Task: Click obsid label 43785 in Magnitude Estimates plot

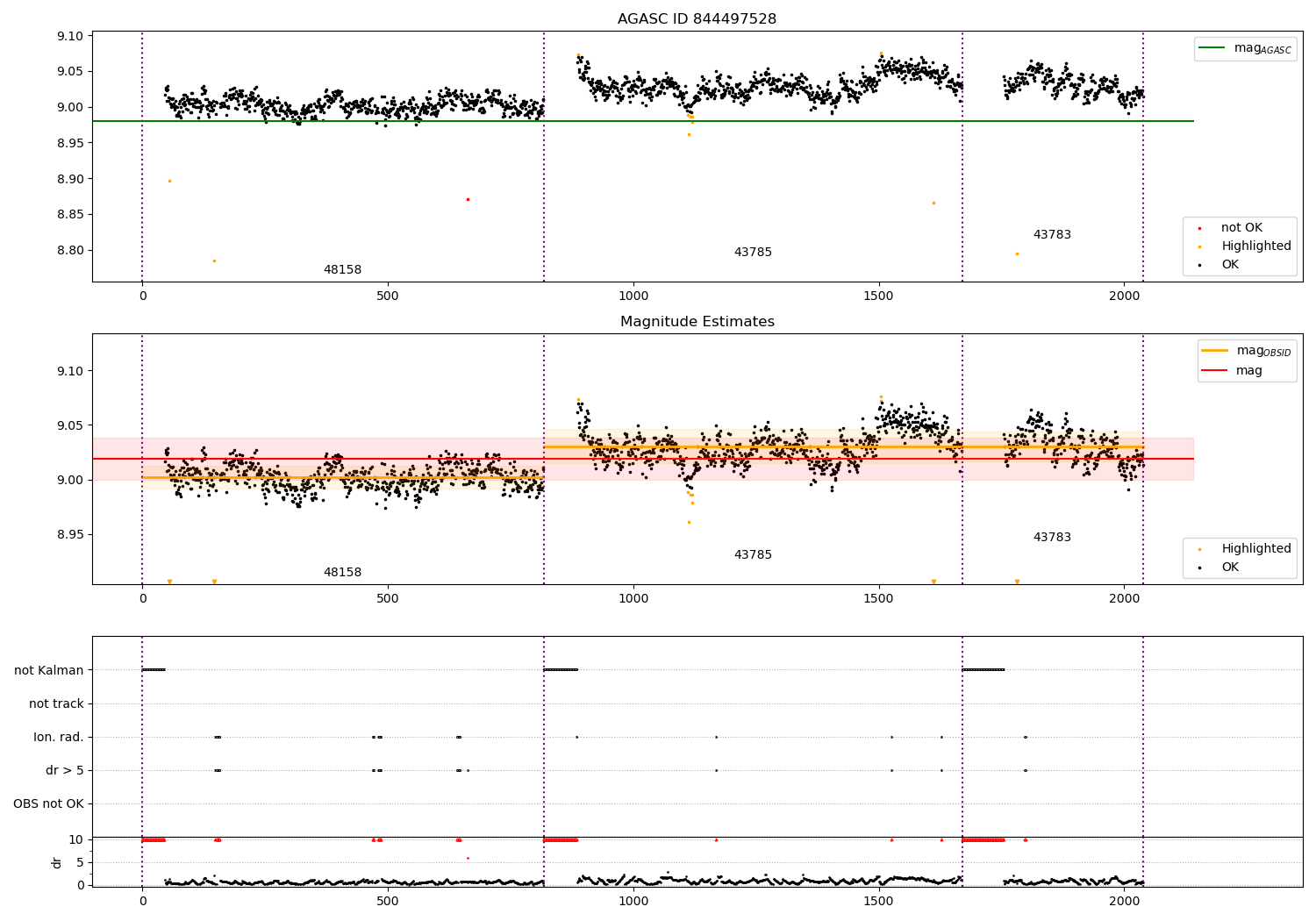Action: tap(753, 555)
